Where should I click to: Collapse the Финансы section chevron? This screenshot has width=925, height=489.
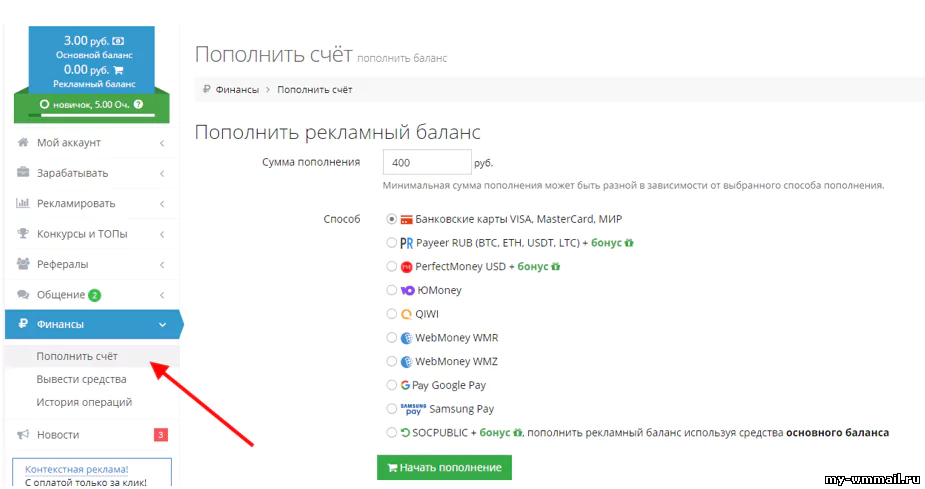(x=162, y=324)
